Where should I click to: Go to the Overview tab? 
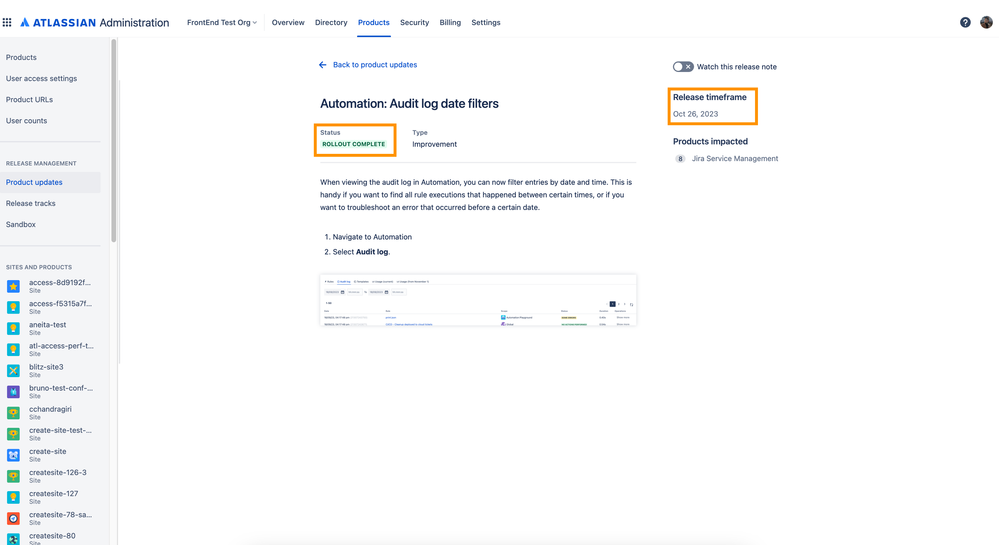tap(288, 22)
